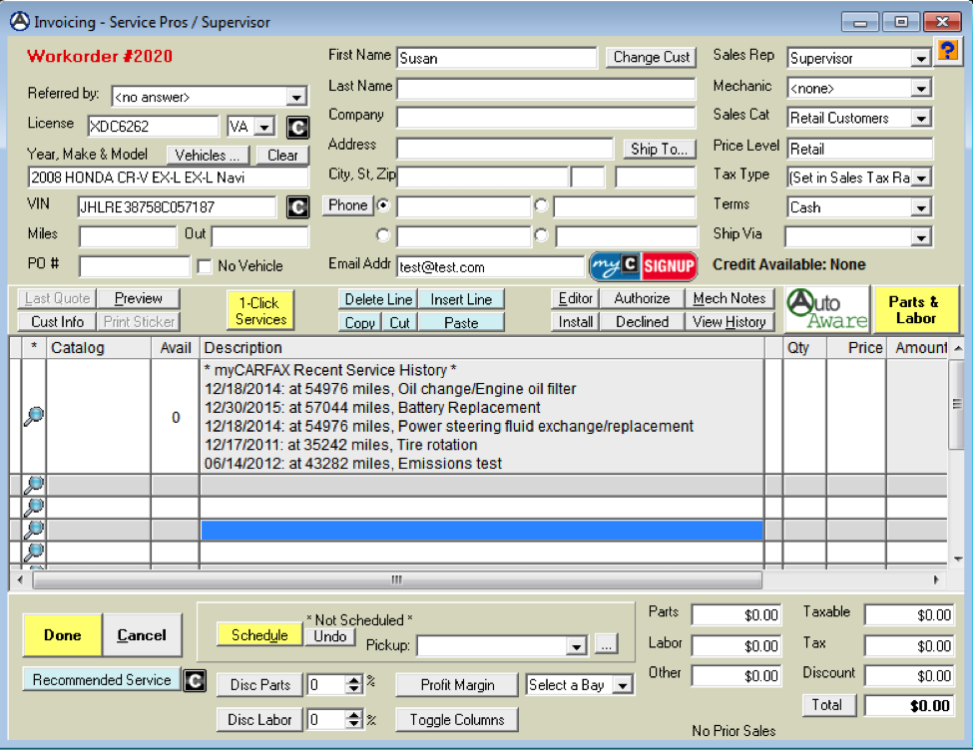Click into the Miles field
This screenshot has height=750, width=973.
127,236
